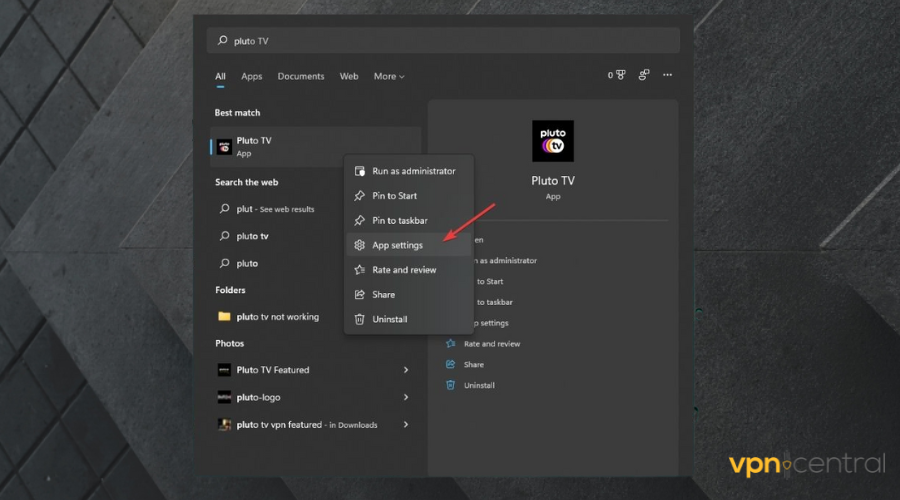Open the three-dots more options icon
This screenshot has height=500, width=900.
[x=667, y=75]
